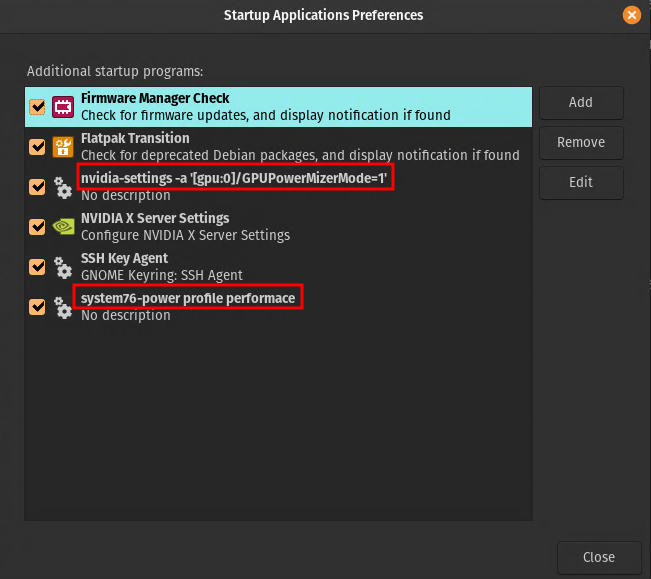Click the SSH Key Agent gear icon

63,267
